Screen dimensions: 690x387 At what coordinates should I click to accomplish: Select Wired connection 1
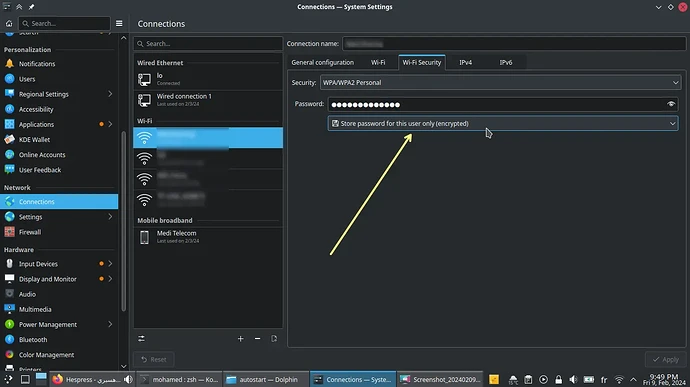[x=208, y=100]
